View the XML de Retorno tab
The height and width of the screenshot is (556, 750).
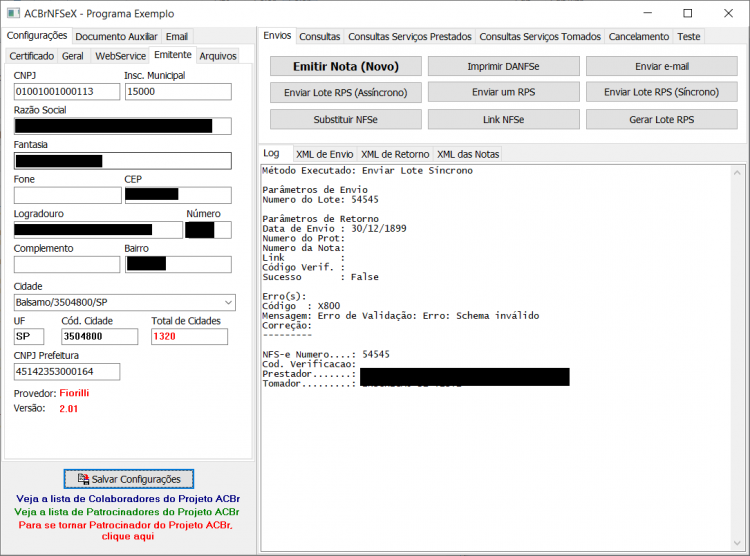coord(395,154)
